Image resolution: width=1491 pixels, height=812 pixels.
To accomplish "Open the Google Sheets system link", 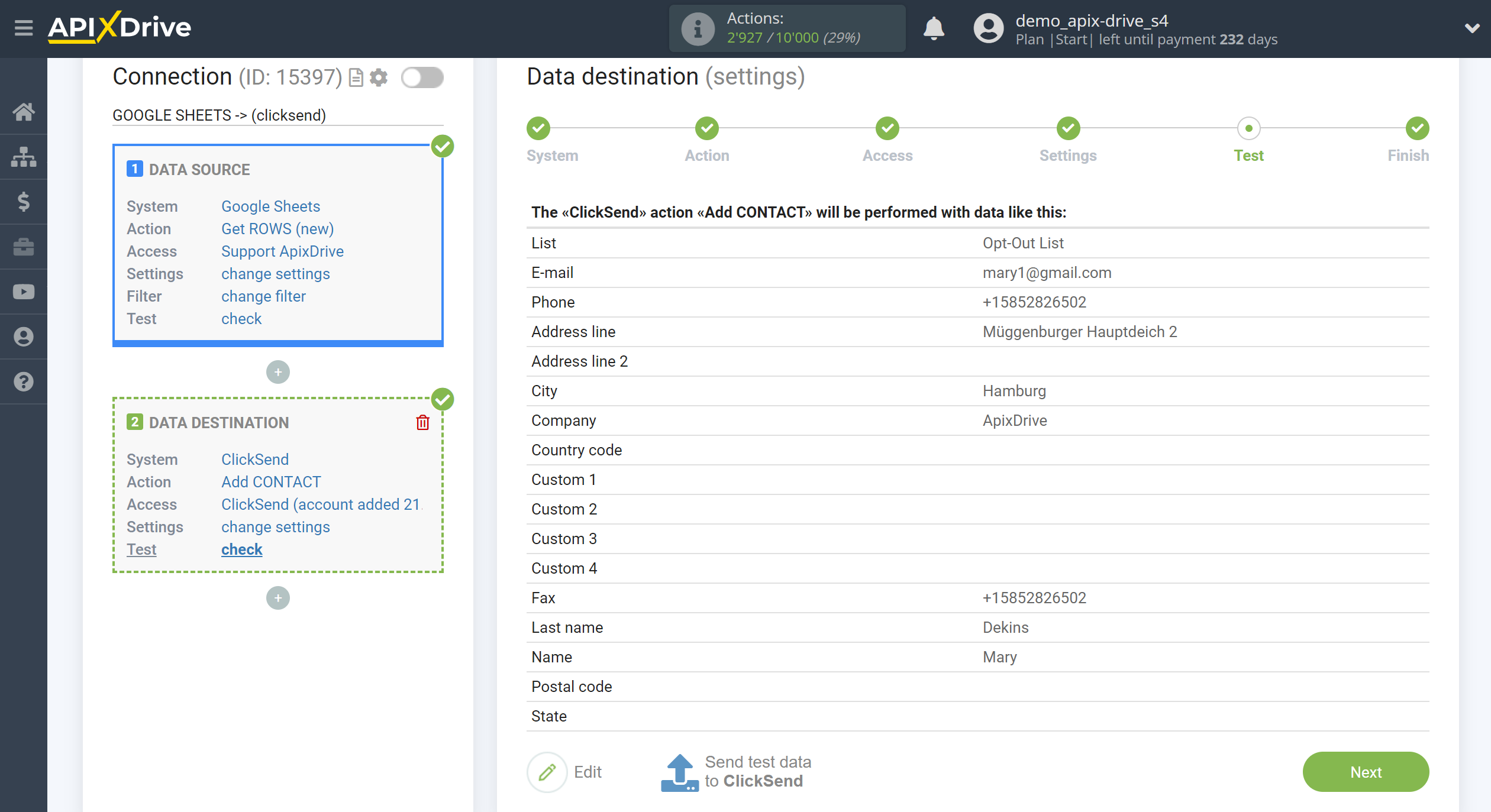I will [270, 206].
